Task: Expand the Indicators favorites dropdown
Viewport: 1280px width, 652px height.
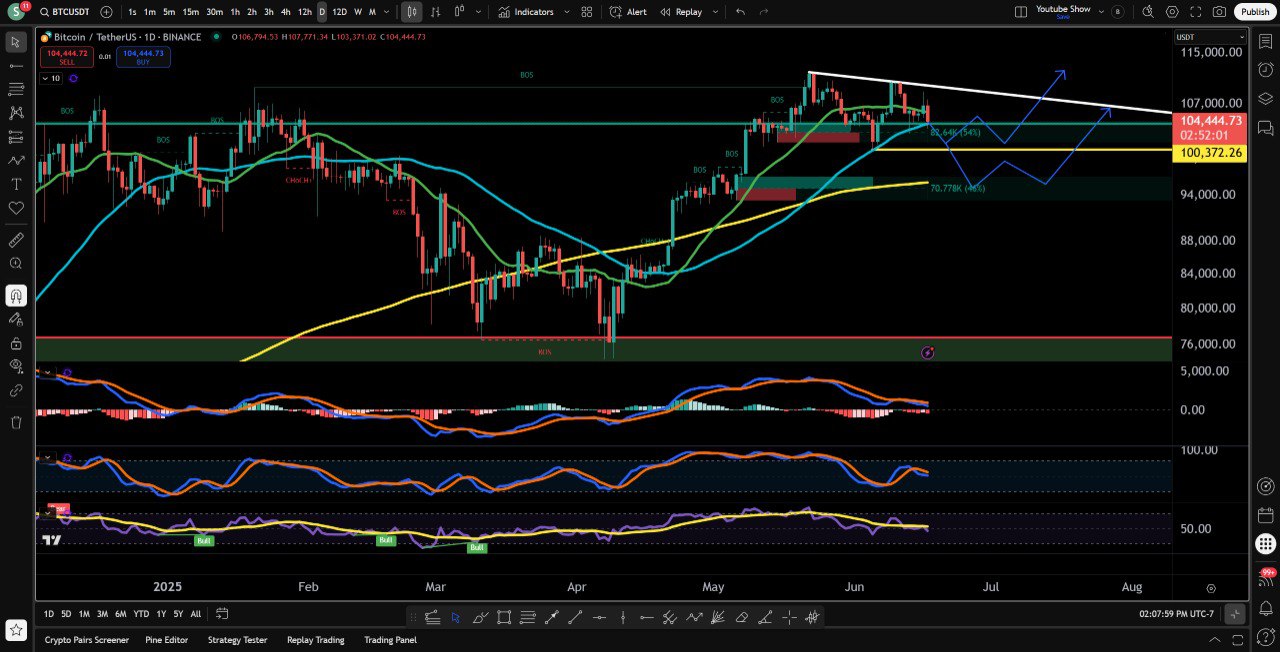Action: (x=567, y=12)
